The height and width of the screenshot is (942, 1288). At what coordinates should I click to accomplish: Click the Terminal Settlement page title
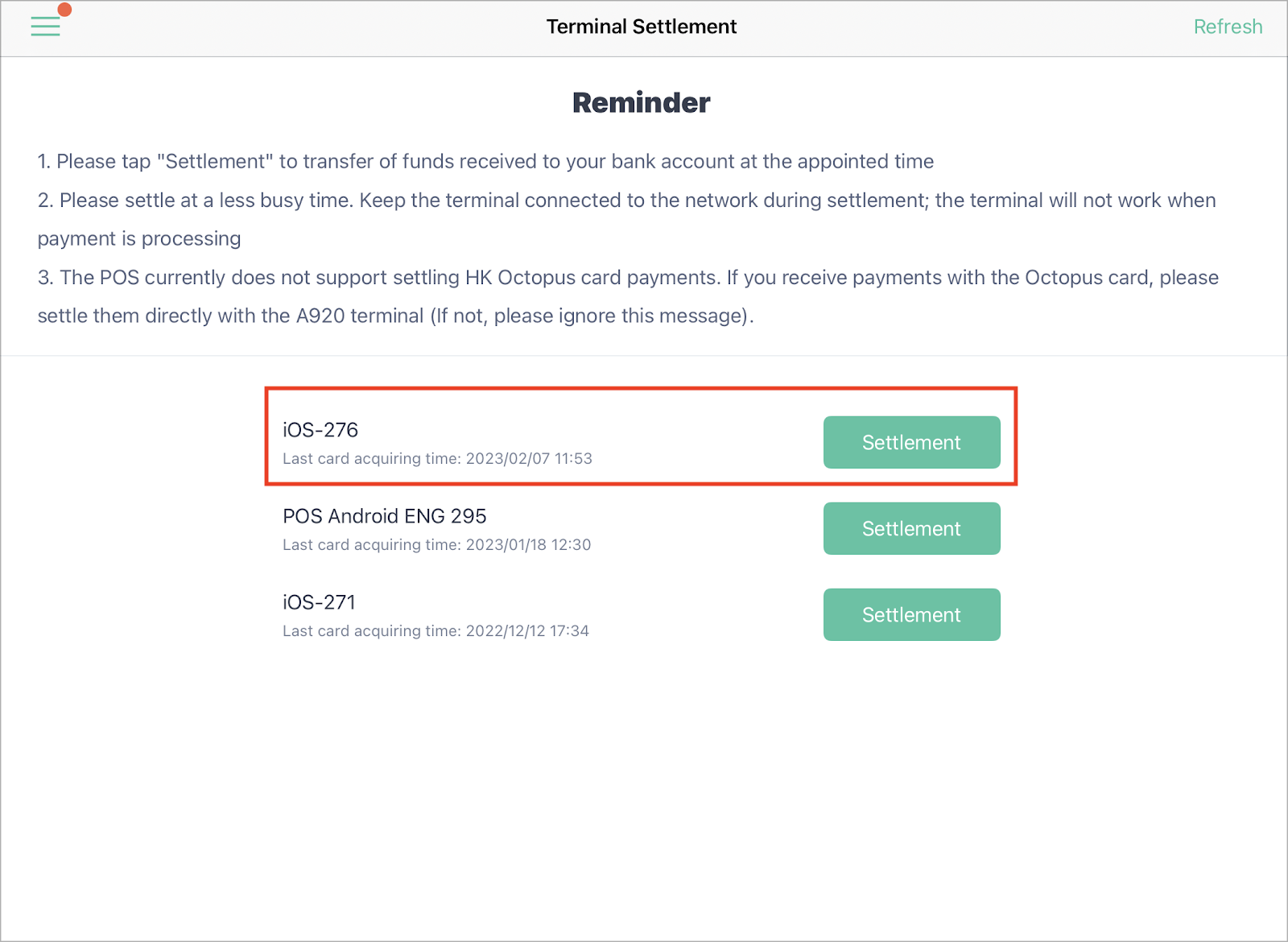tap(642, 27)
